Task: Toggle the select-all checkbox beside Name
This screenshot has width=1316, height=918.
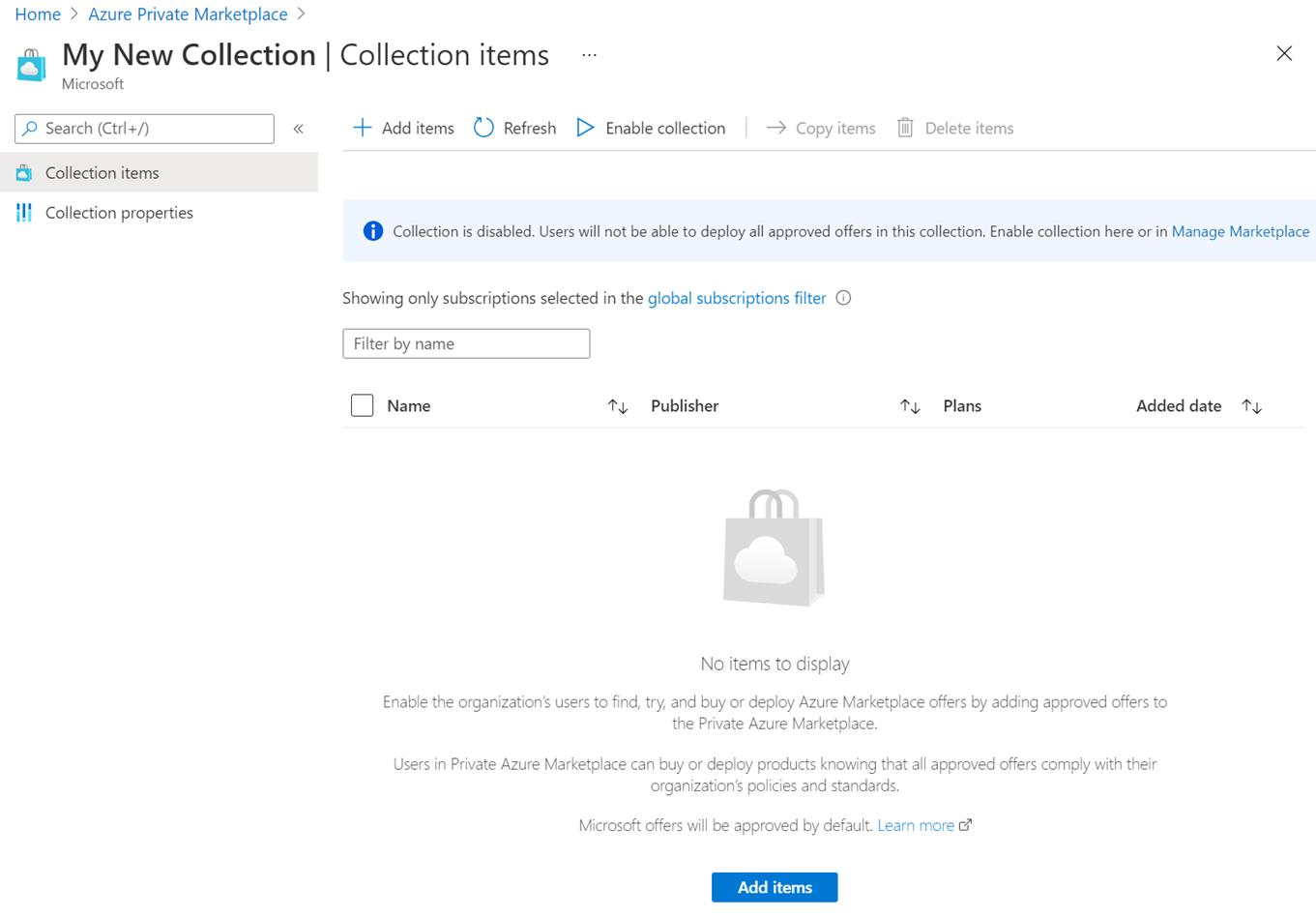Action: click(362, 405)
